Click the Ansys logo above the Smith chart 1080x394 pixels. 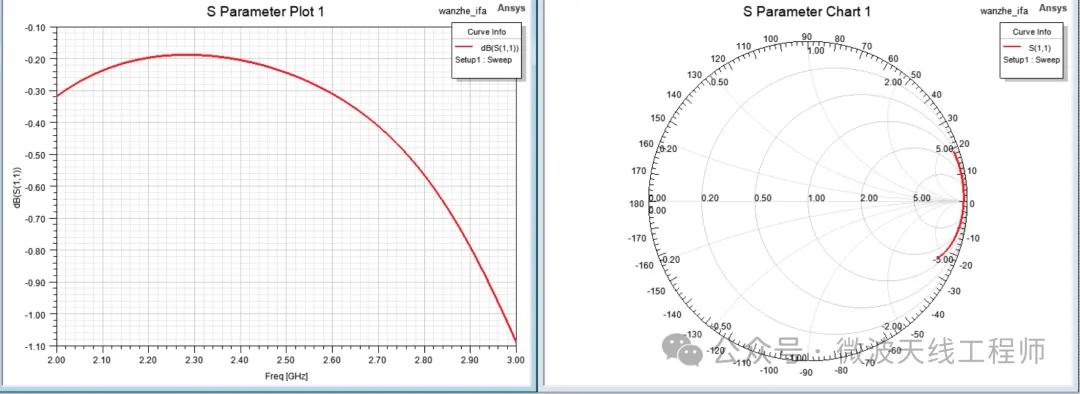pos(1052,9)
